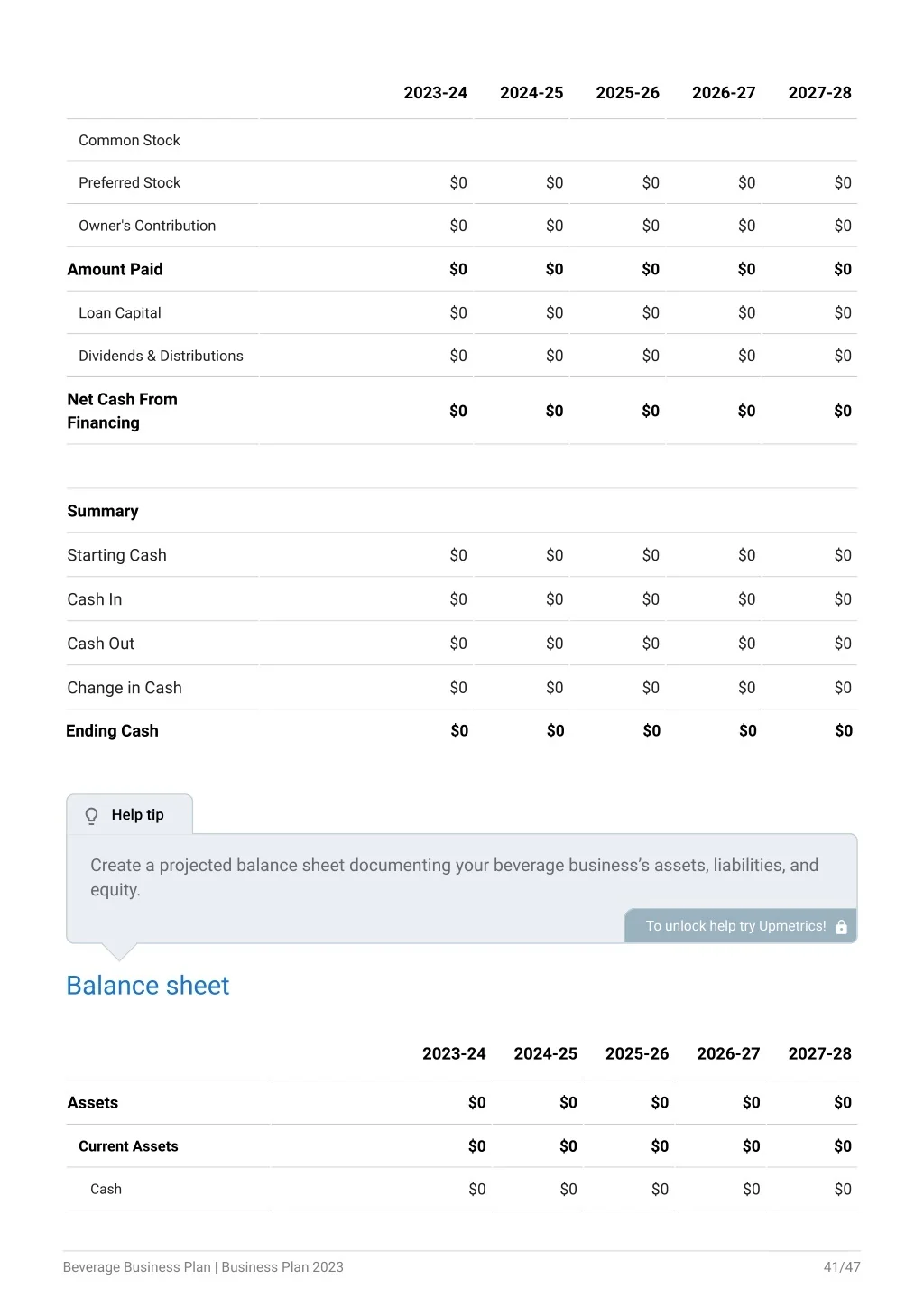Click To unlock help try Upmetrics button

(x=741, y=926)
